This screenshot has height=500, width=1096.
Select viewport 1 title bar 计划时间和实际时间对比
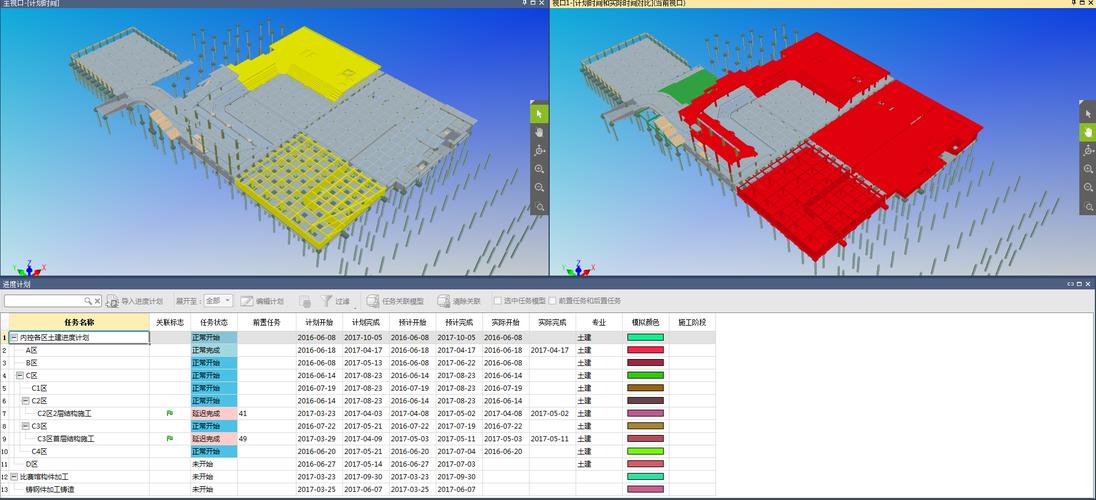[619, 3]
